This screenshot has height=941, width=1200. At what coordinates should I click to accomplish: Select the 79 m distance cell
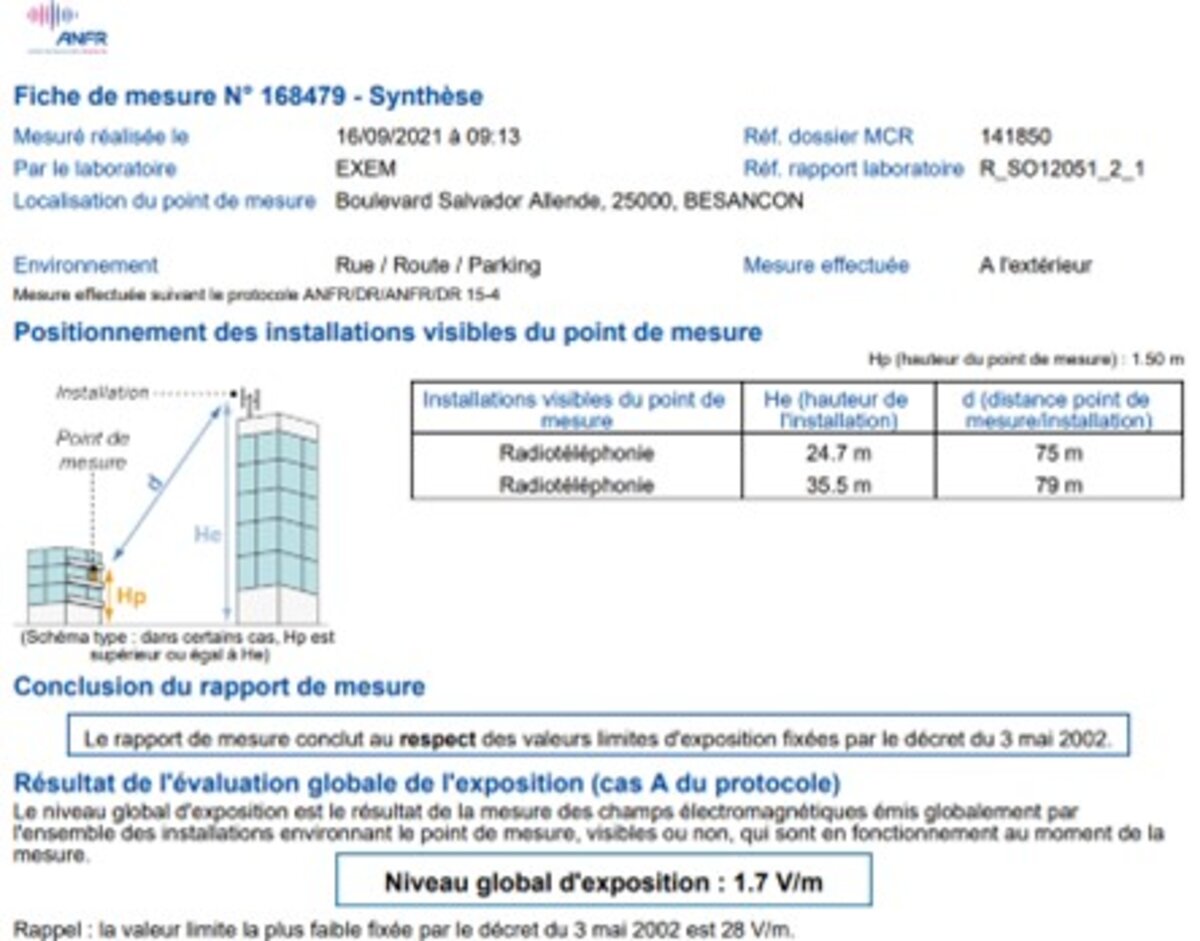(x=1058, y=485)
